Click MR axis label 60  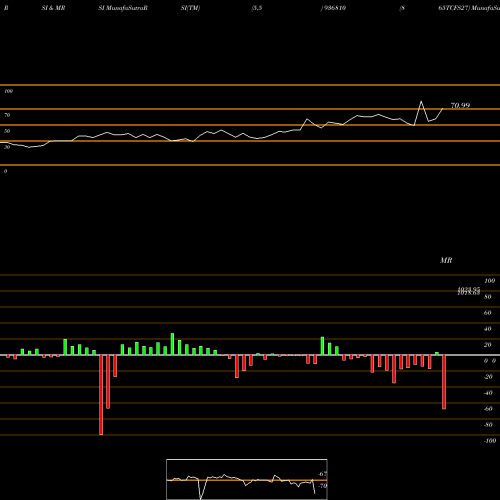(x=488, y=313)
